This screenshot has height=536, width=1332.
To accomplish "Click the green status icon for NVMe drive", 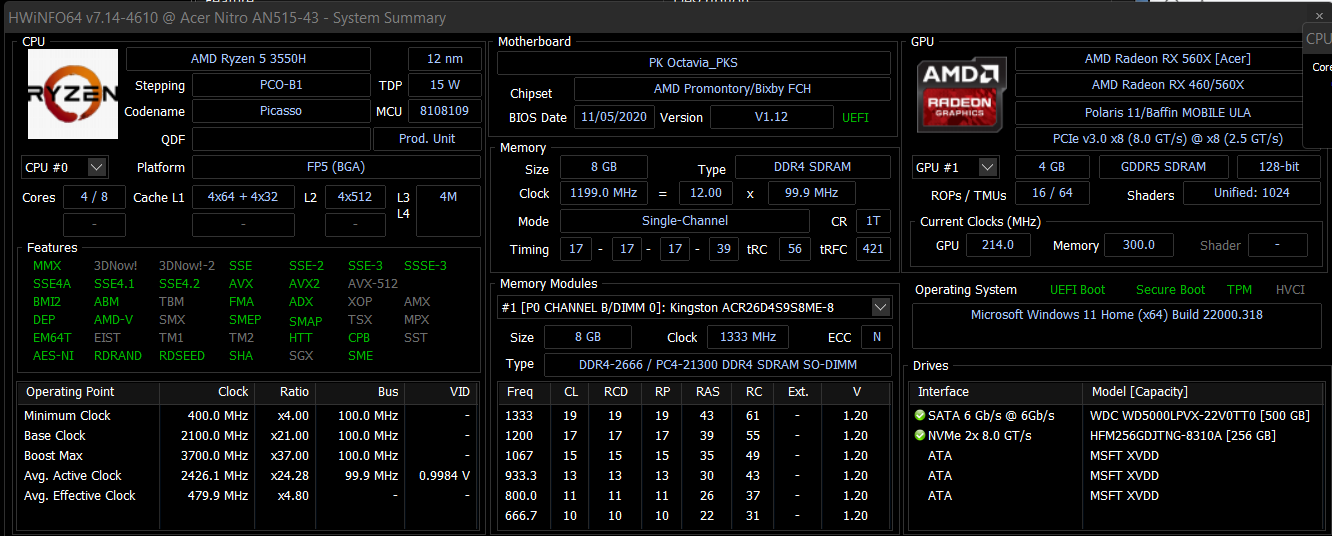I will click(x=920, y=435).
